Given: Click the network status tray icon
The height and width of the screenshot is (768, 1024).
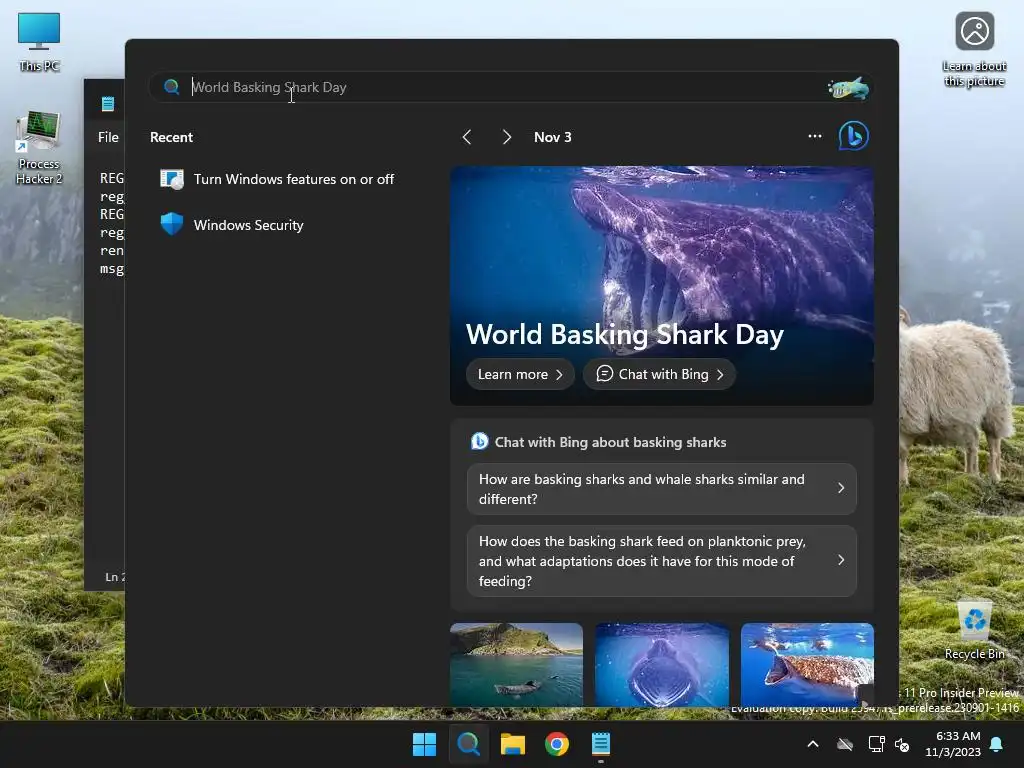Looking at the screenshot, I should (876, 744).
